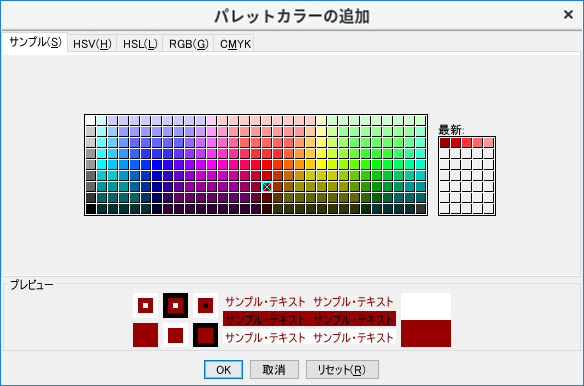Select the RGB(G) tab
The image size is (584, 386).
188,44
